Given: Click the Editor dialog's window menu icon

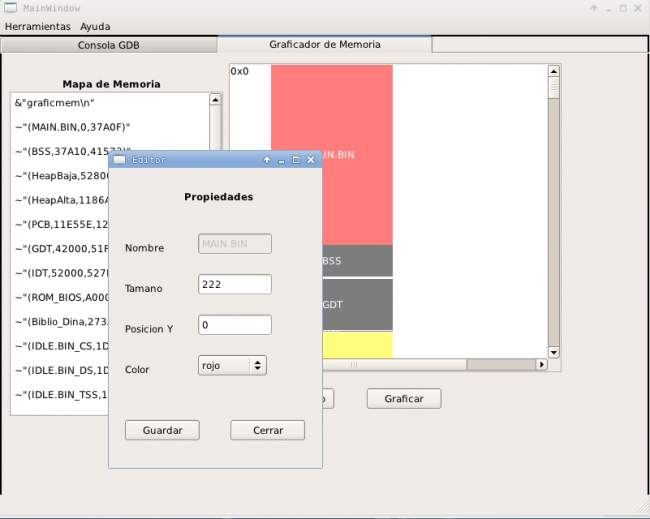Looking at the screenshot, I should coord(119,160).
